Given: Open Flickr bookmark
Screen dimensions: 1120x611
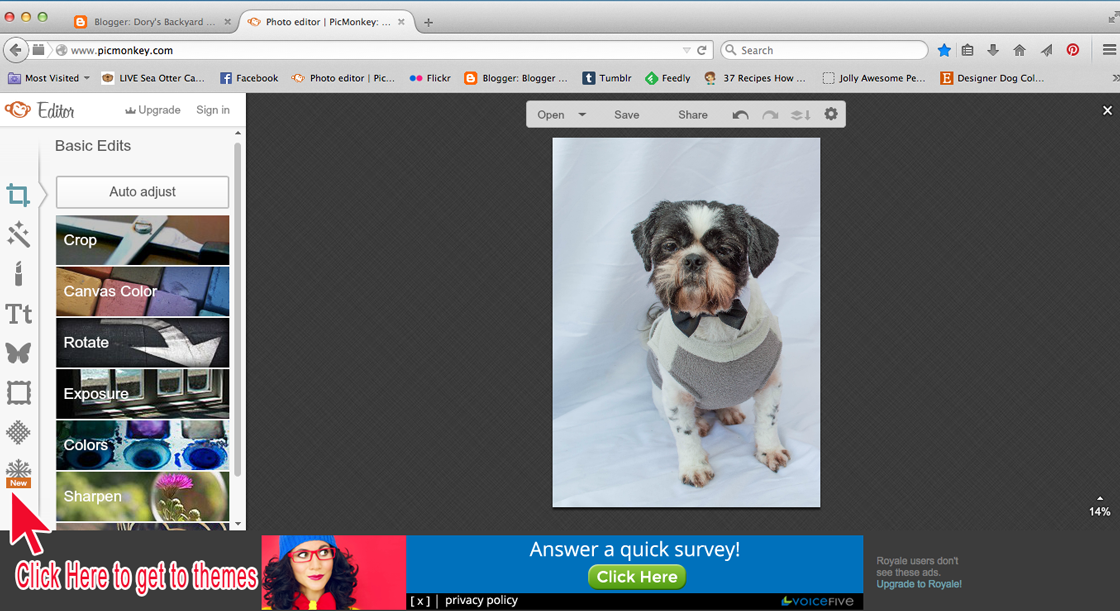Looking at the screenshot, I should click(x=430, y=78).
